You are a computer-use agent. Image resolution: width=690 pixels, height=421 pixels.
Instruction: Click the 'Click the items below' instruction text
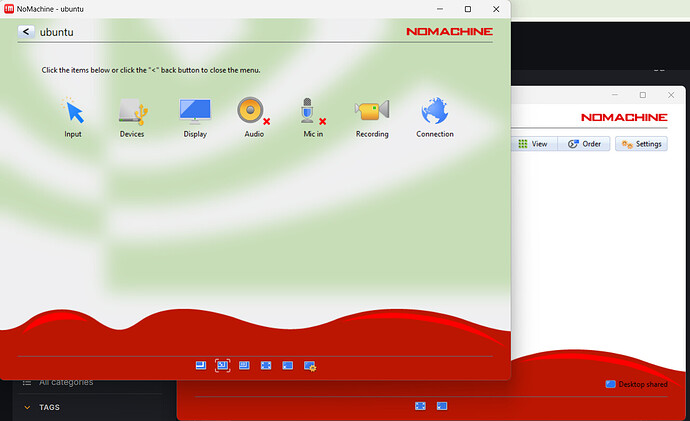click(x=151, y=70)
